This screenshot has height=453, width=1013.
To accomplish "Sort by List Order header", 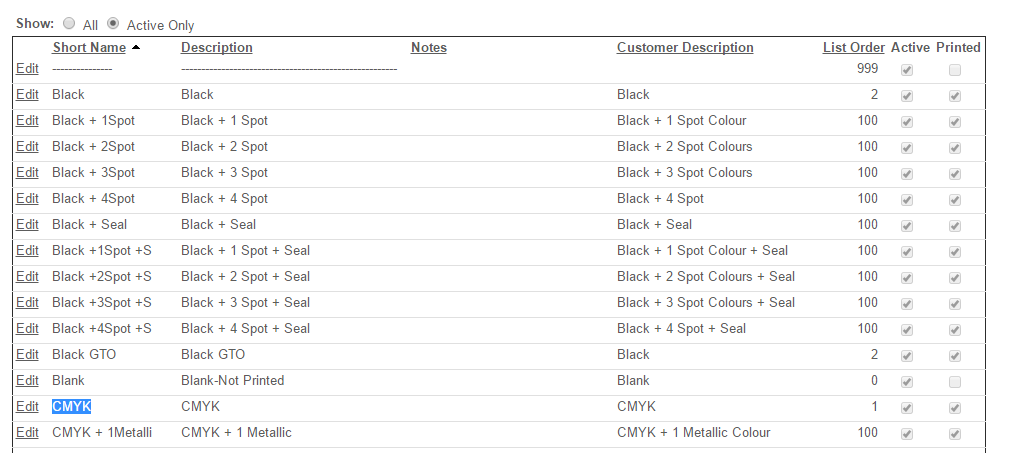I will pyautogui.click(x=853, y=47).
